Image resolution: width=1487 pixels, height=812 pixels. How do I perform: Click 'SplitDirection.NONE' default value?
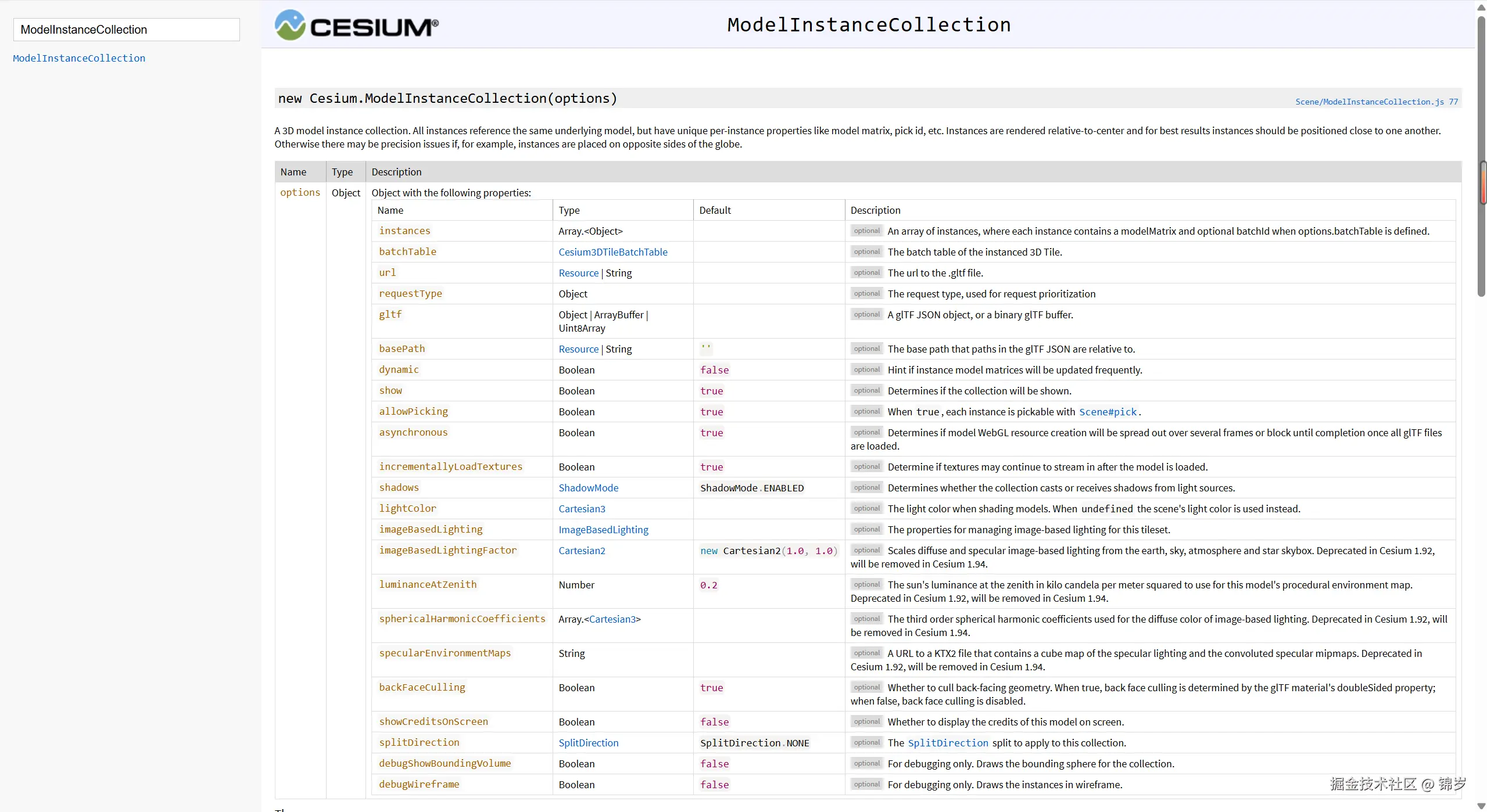tap(754, 743)
